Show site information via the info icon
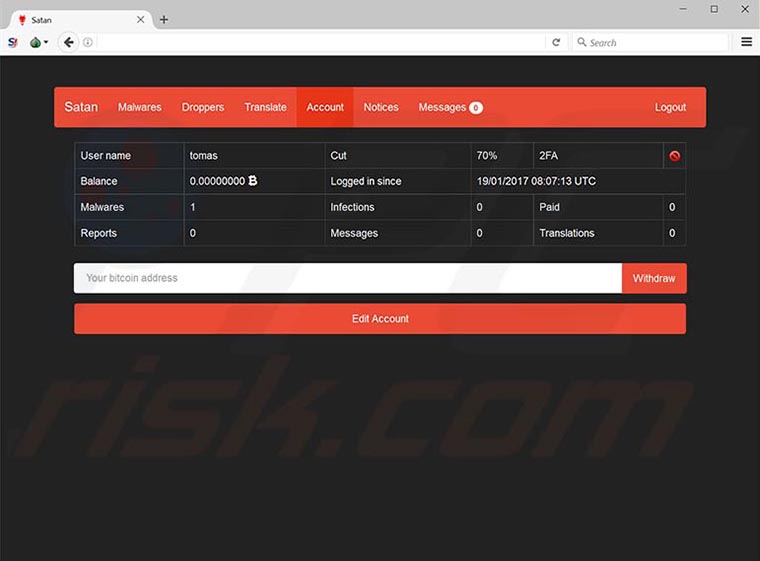The width and height of the screenshot is (760, 561). [x=88, y=42]
